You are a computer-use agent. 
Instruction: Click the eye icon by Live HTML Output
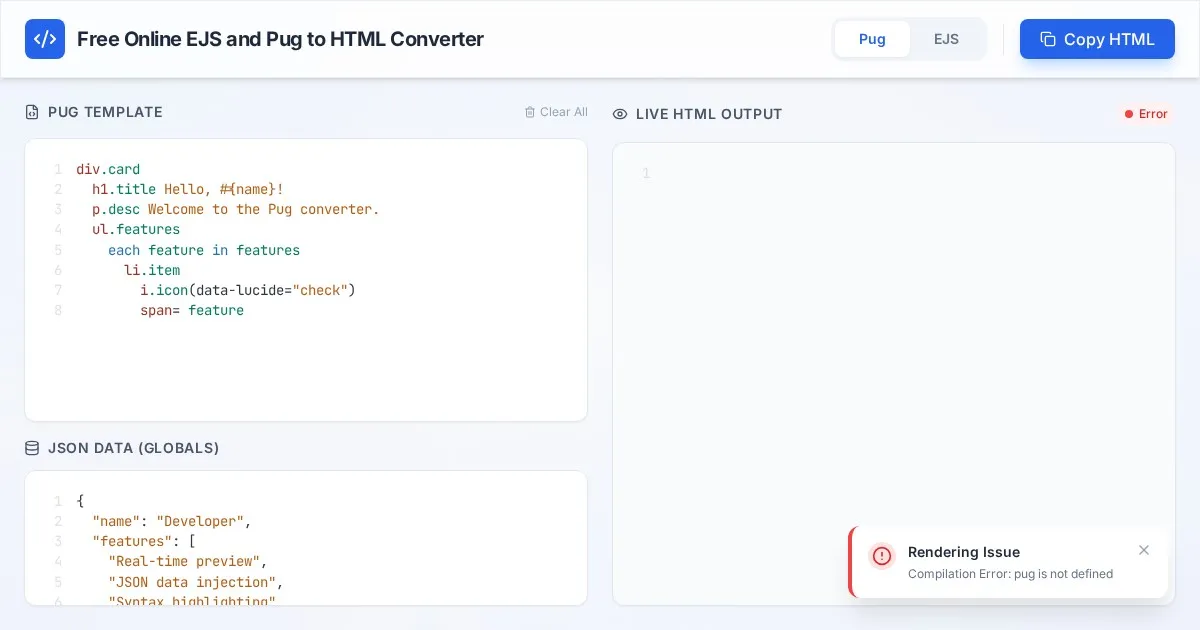pos(620,114)
